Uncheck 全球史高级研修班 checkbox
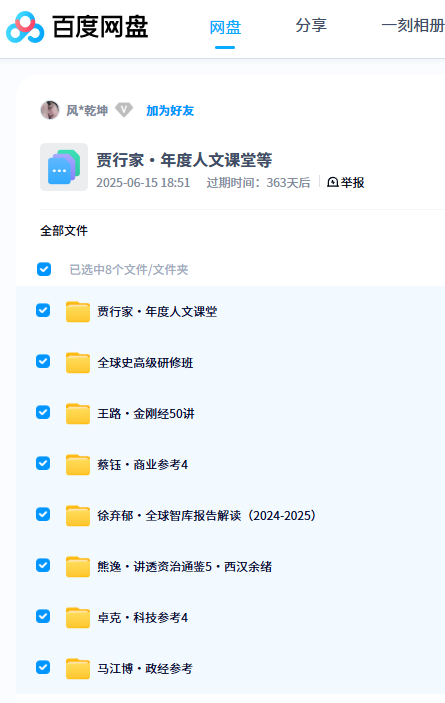The height and width of the screenshot is (703, 445). click(x=43, y=361)
